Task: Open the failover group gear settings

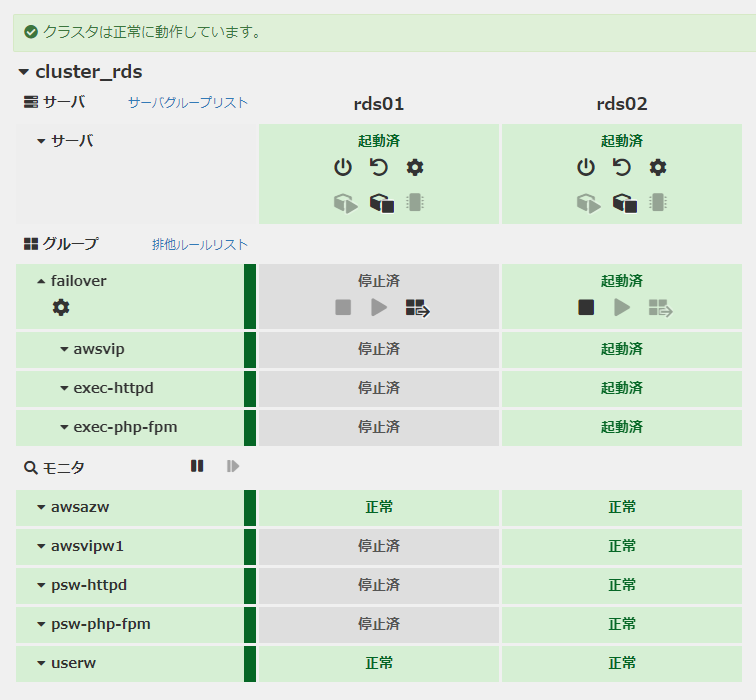Action: 61,308
